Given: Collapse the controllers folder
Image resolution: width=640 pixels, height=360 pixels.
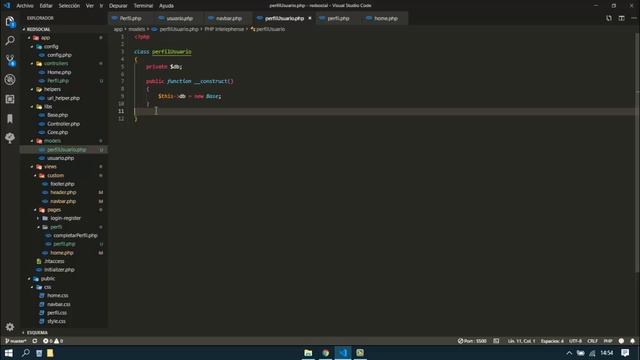Looking at the screenshot, I should pos(56,64).
